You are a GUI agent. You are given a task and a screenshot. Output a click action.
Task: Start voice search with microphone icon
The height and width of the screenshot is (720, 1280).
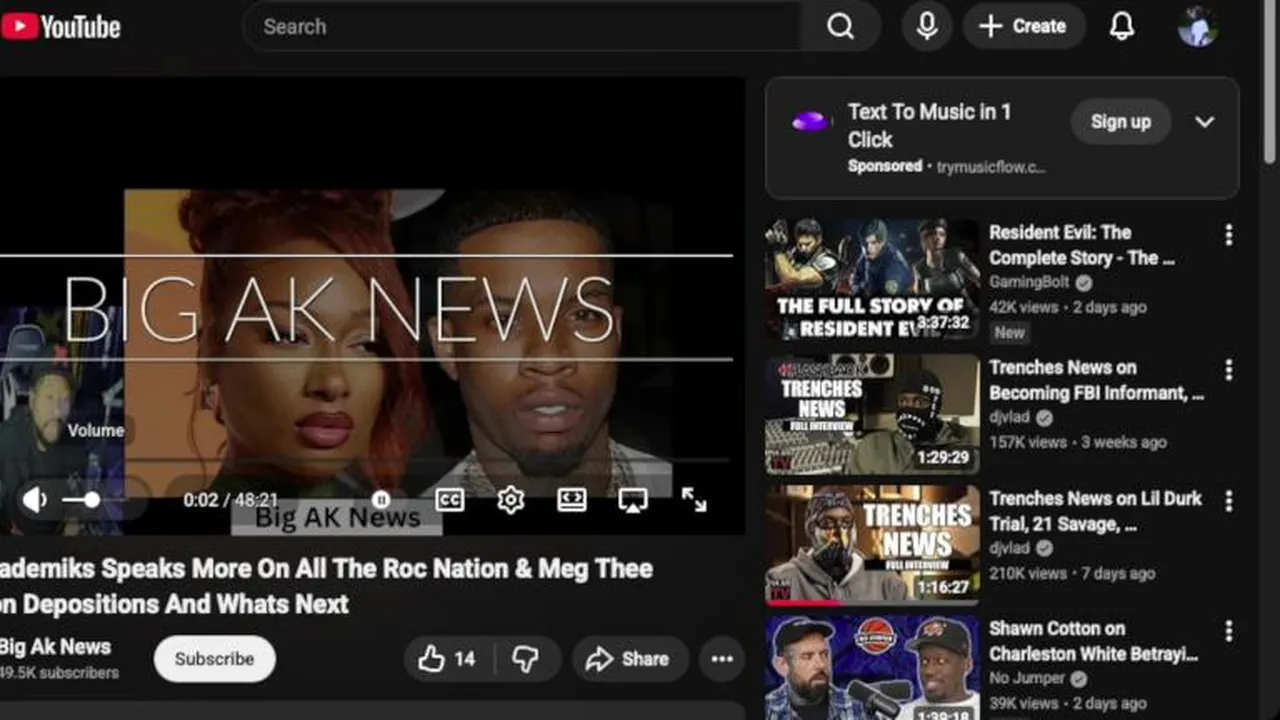pos(927,27)
